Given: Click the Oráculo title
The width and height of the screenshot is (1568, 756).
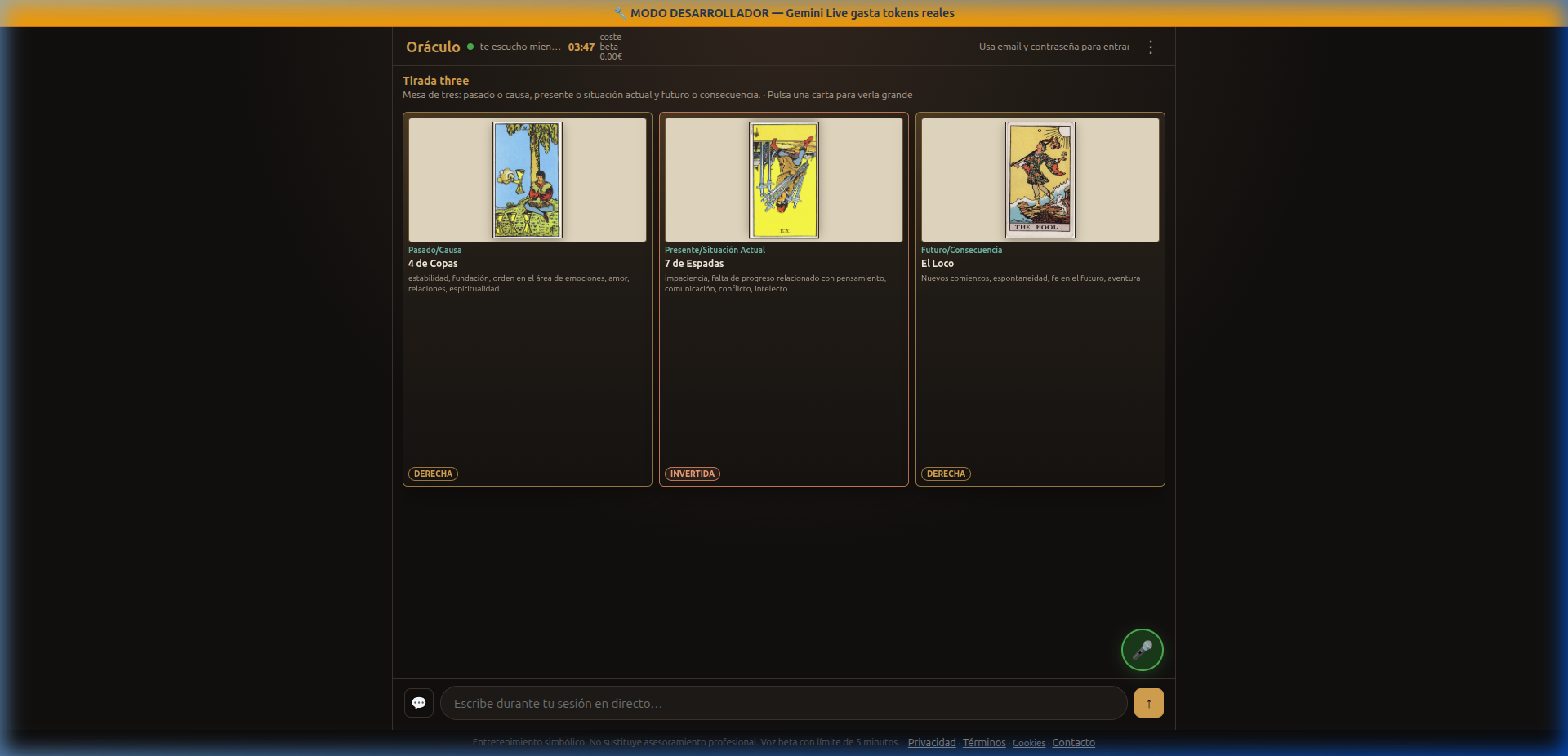Looking at the screenshot, I should click(x=433, y=47).
